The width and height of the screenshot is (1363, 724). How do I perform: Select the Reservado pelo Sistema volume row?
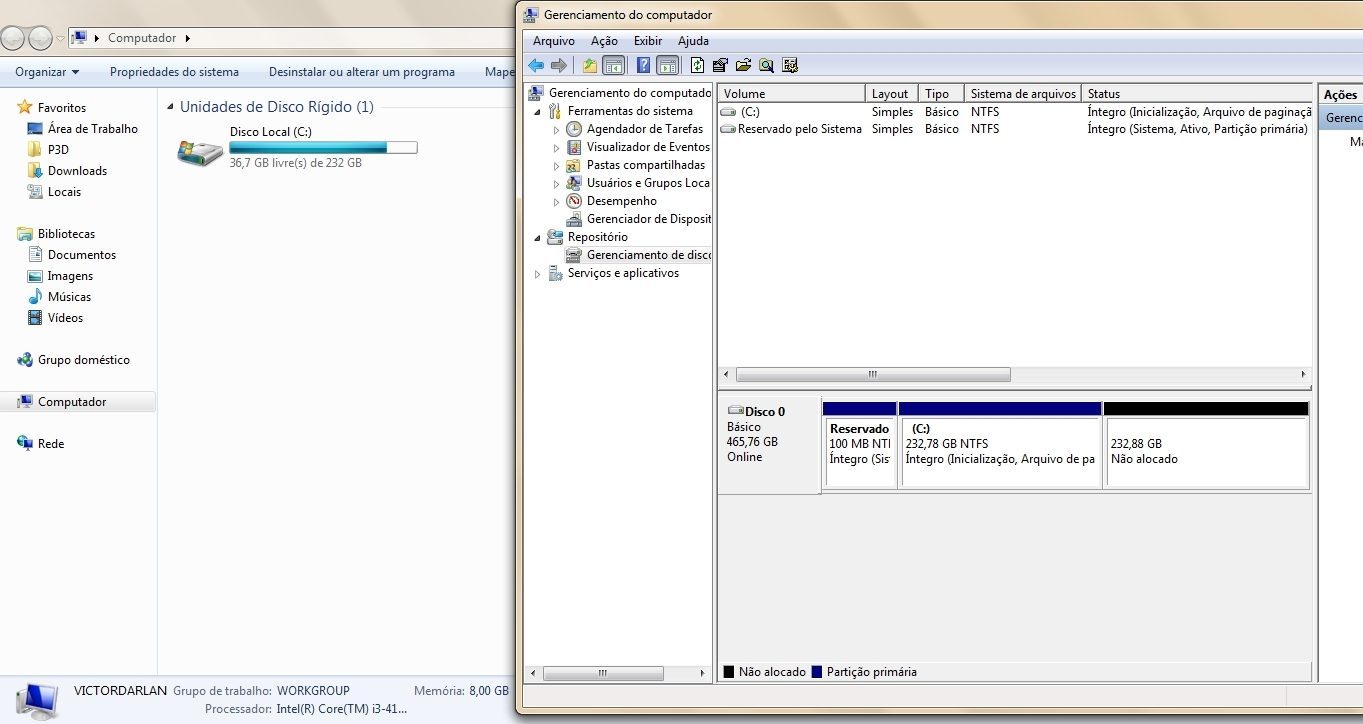(1015, 129)
